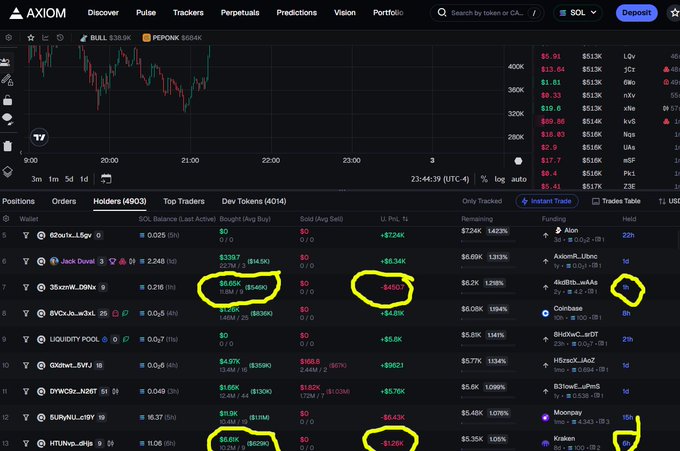680x451 pixels.
Task: Open the go-to-date calendar icon
Action: click(106, 179)
